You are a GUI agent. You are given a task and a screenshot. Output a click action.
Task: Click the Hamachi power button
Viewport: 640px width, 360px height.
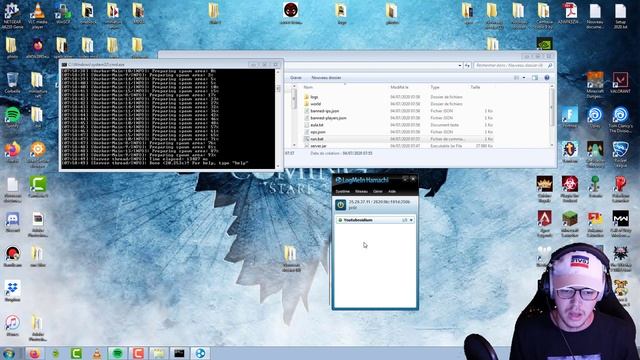point(340,204)
